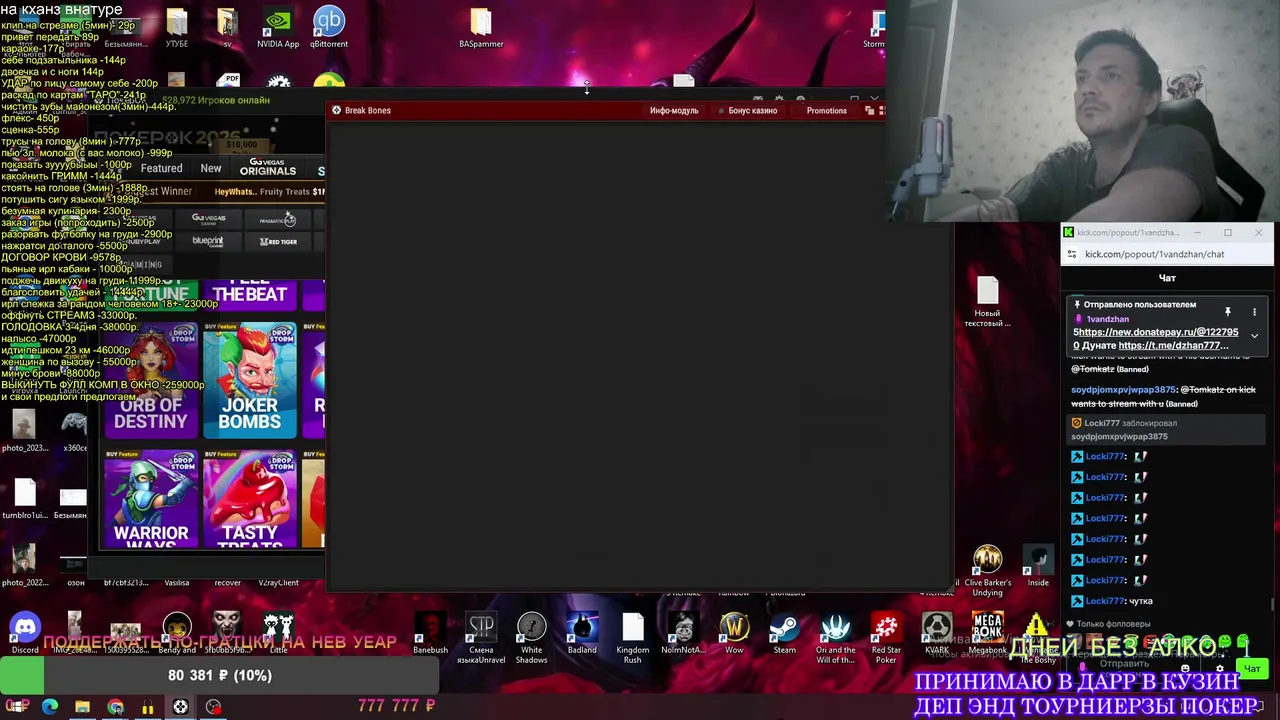Launch the Steam desktop shortcut
The height and width of the screenshot is (720, 1280).
[784, 634]
